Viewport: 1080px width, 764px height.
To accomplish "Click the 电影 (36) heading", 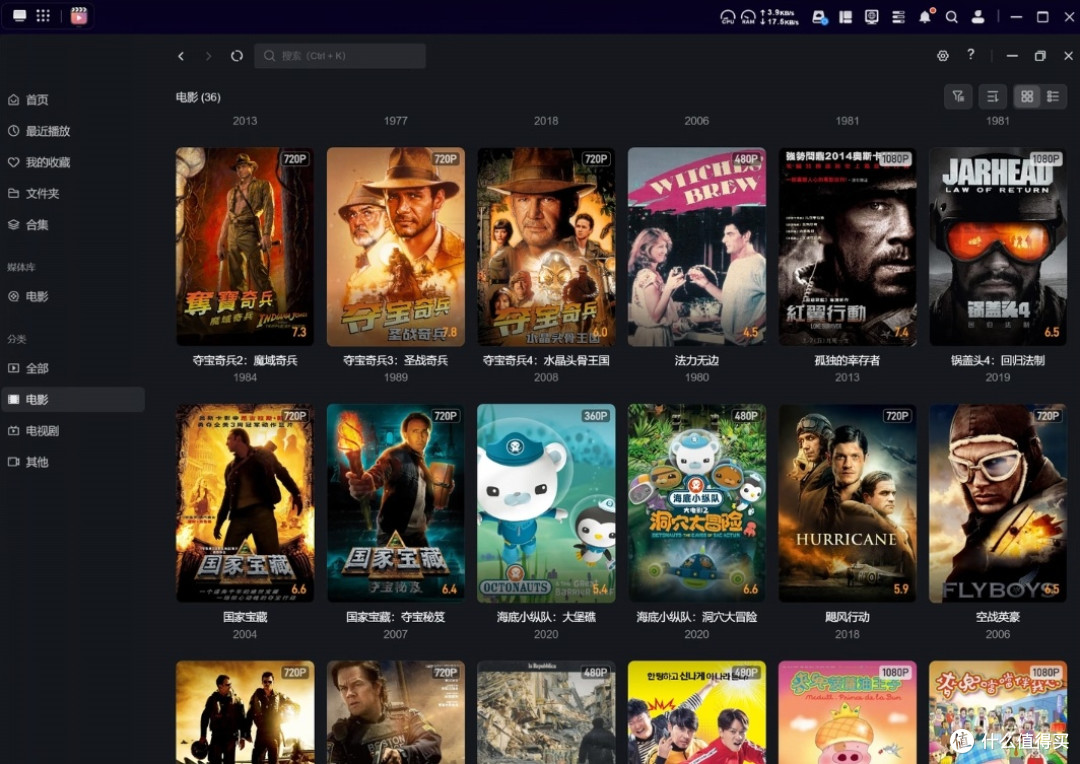I will pos(198,97).
